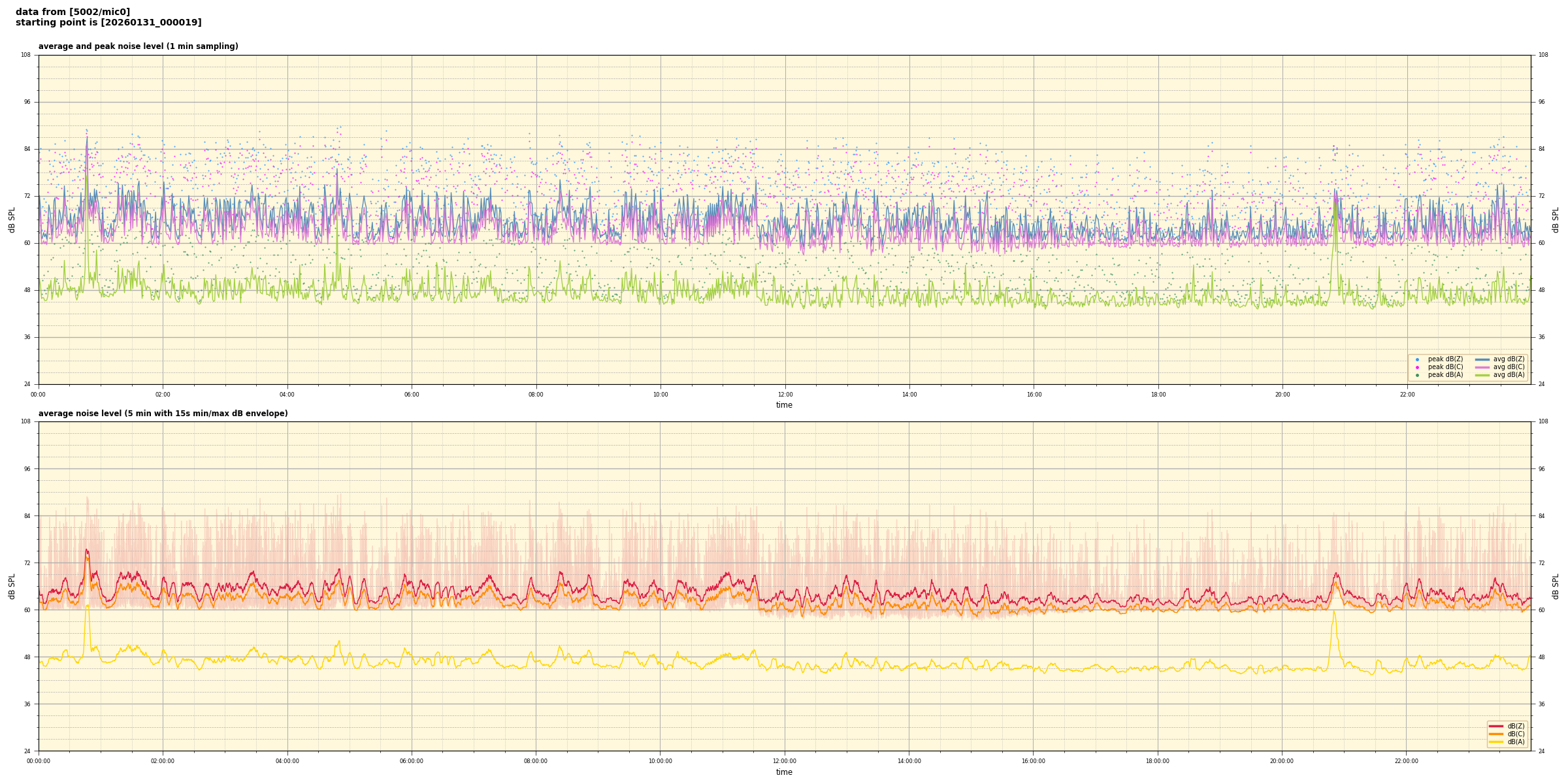Click the 06:00:00 tick on bottom chart

[412, 761]
